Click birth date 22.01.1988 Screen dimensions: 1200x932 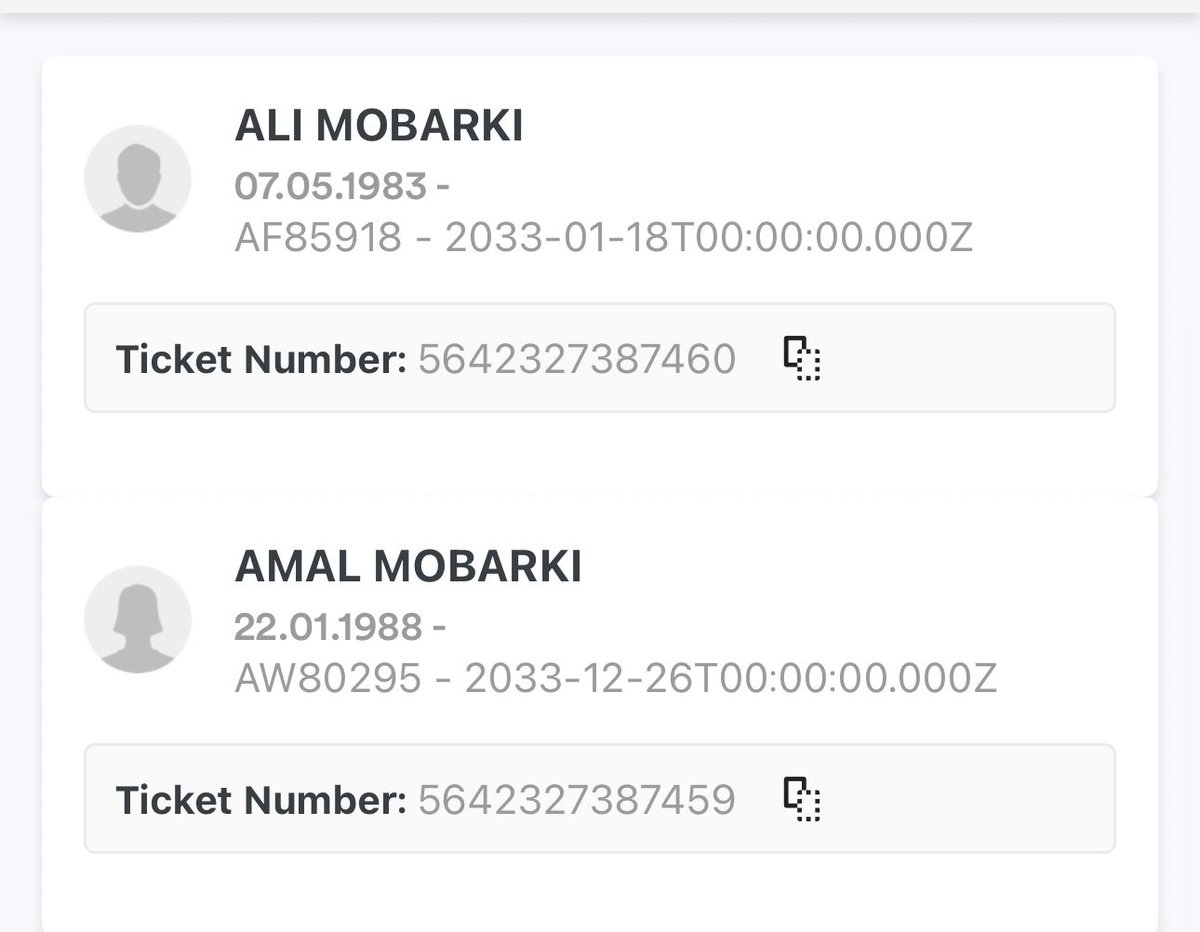(x=328, y=627)
